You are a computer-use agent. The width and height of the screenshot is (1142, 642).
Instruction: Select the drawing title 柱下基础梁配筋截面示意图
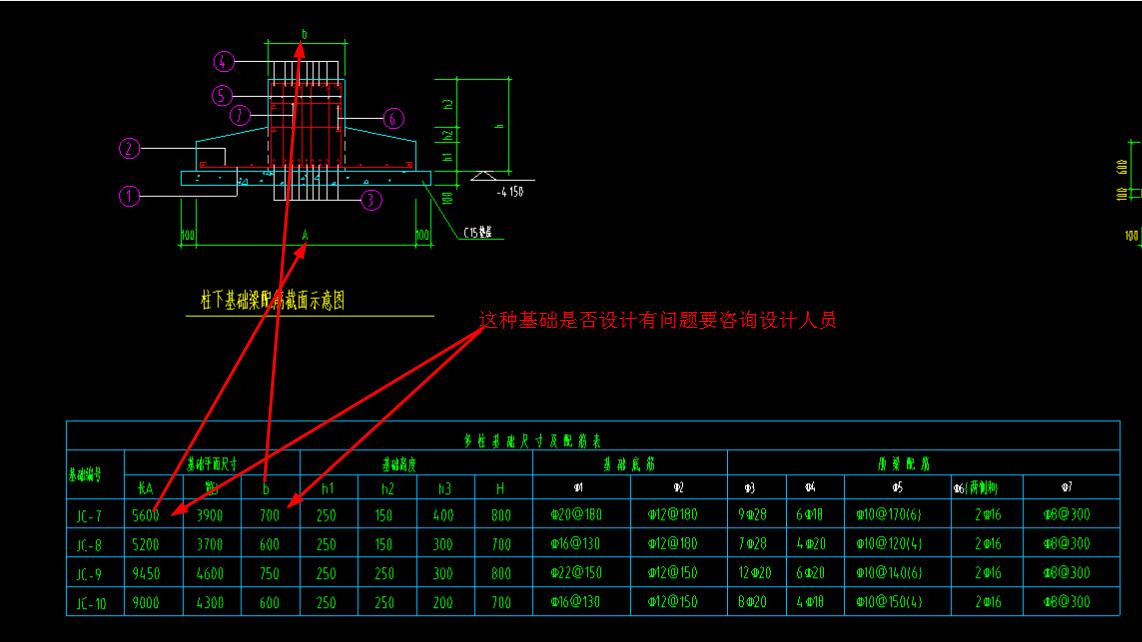pyautogui.click(x=272, y=300)
